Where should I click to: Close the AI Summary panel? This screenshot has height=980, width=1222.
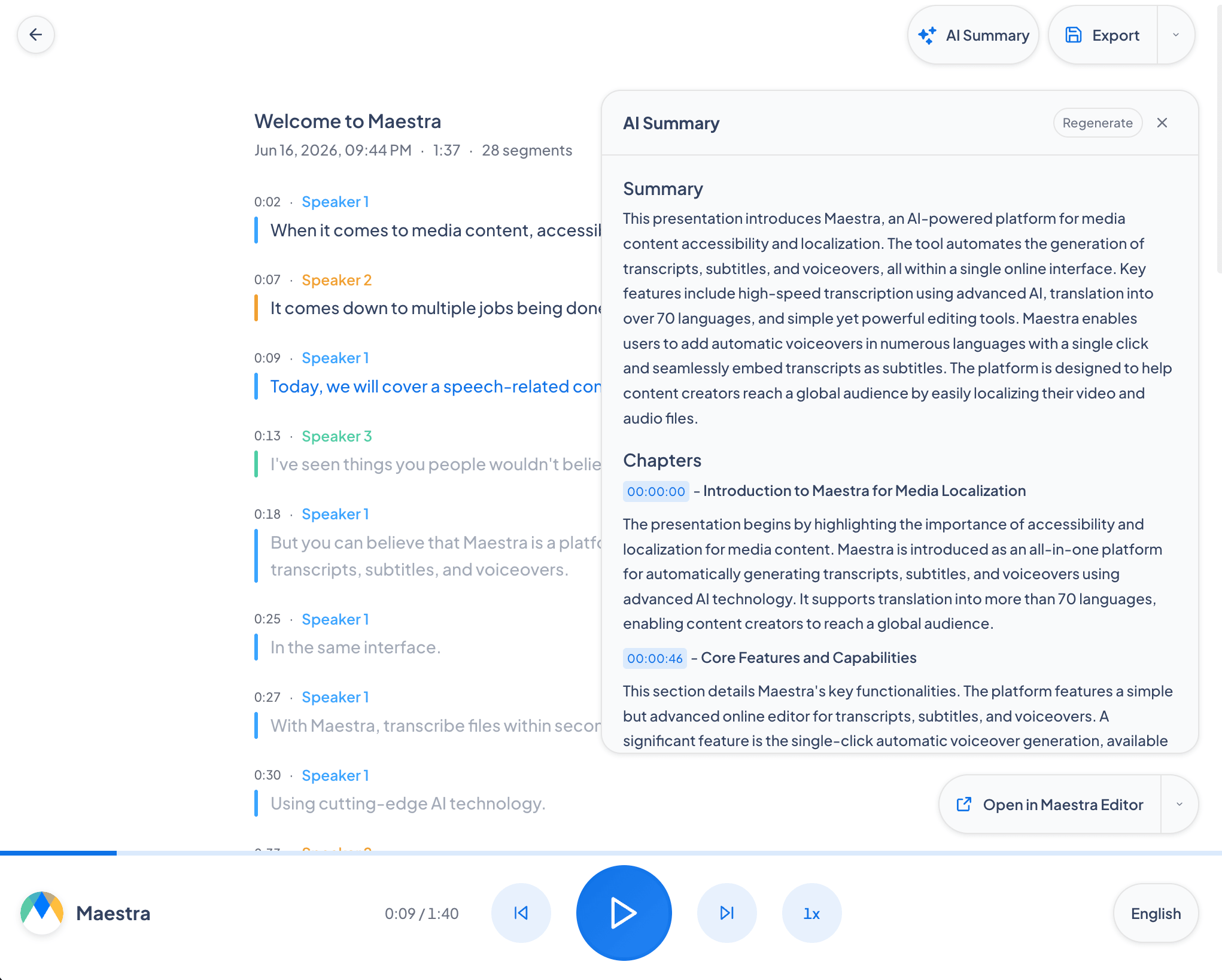point(1162,123)
